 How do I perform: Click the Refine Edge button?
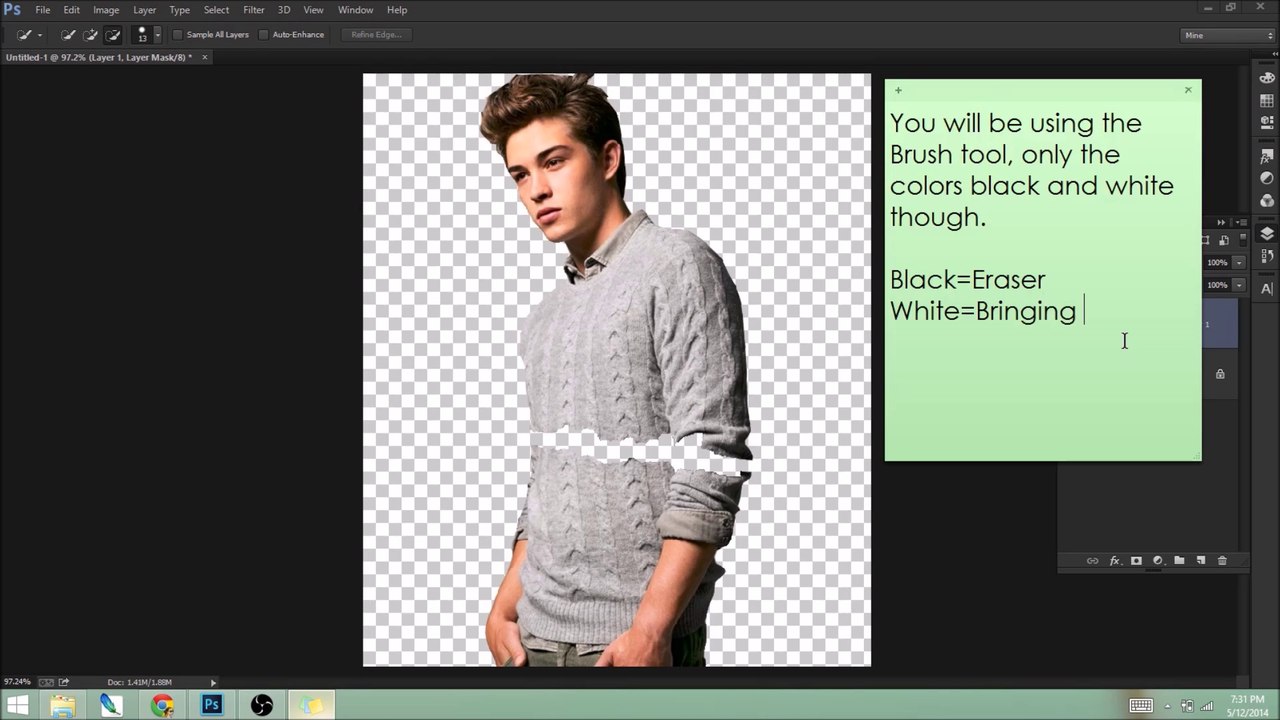coord(376,35)
